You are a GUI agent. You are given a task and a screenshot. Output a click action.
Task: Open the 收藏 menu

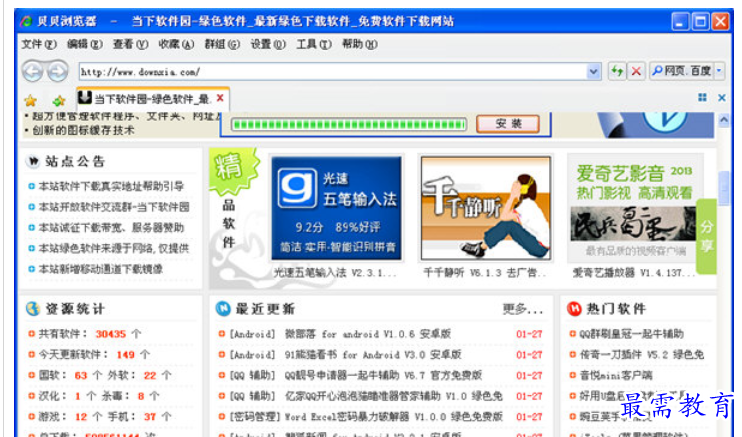click(x=176, y=45)
